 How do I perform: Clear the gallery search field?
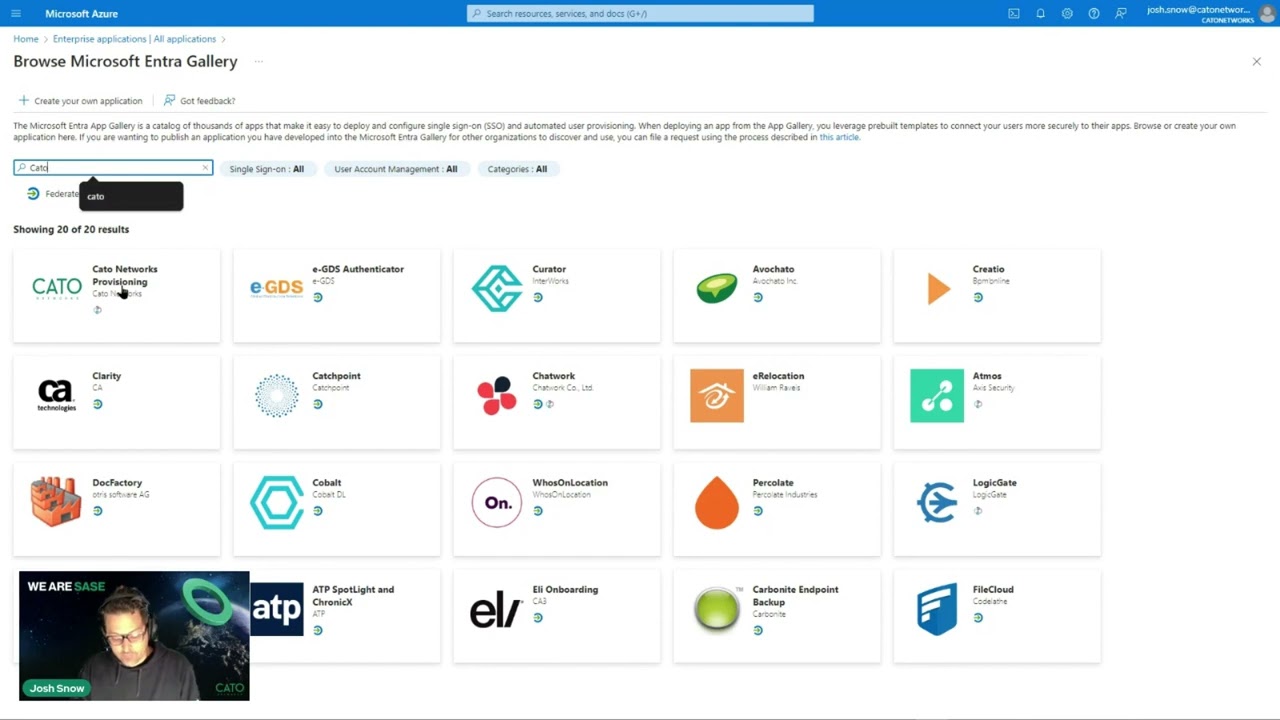pyautogui.click(x=205, y=168)
